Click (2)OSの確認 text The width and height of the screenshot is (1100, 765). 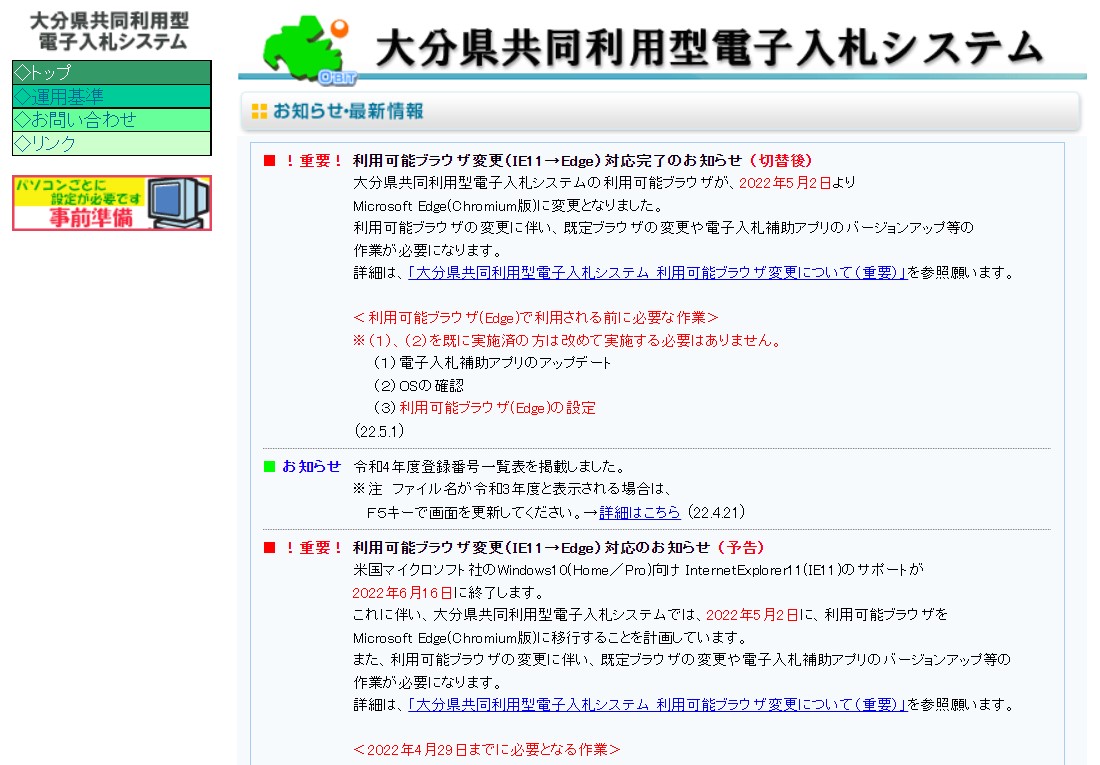tap(418, 385)
